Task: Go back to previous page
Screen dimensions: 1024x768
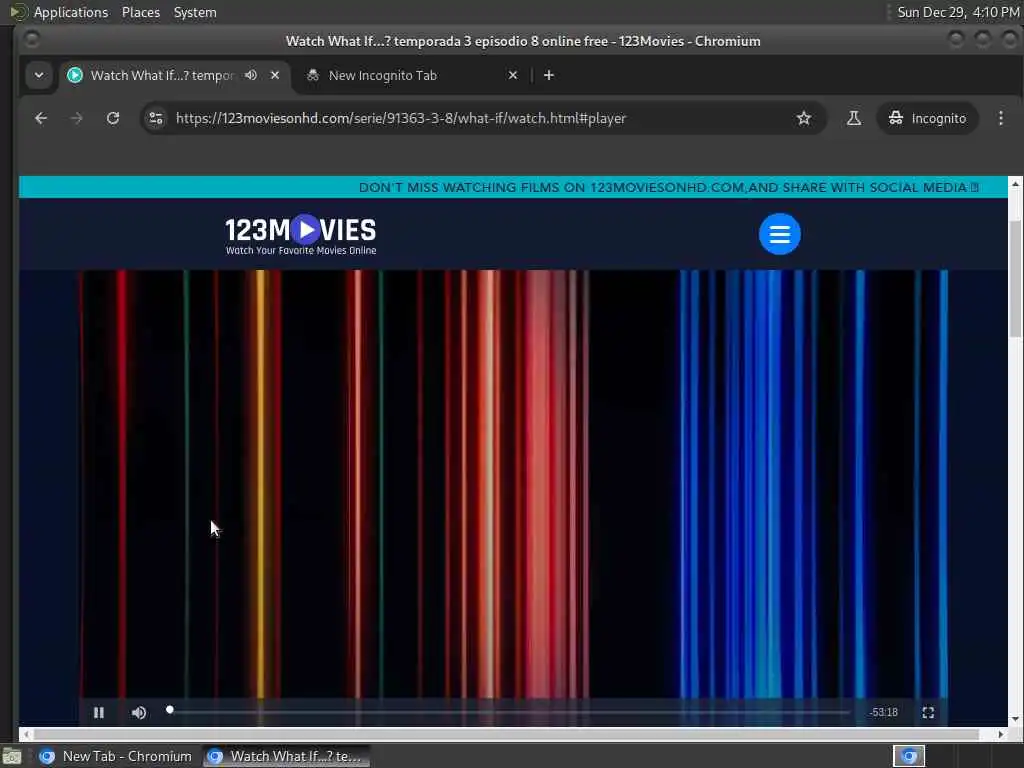Action: click(x=41, y=118)
